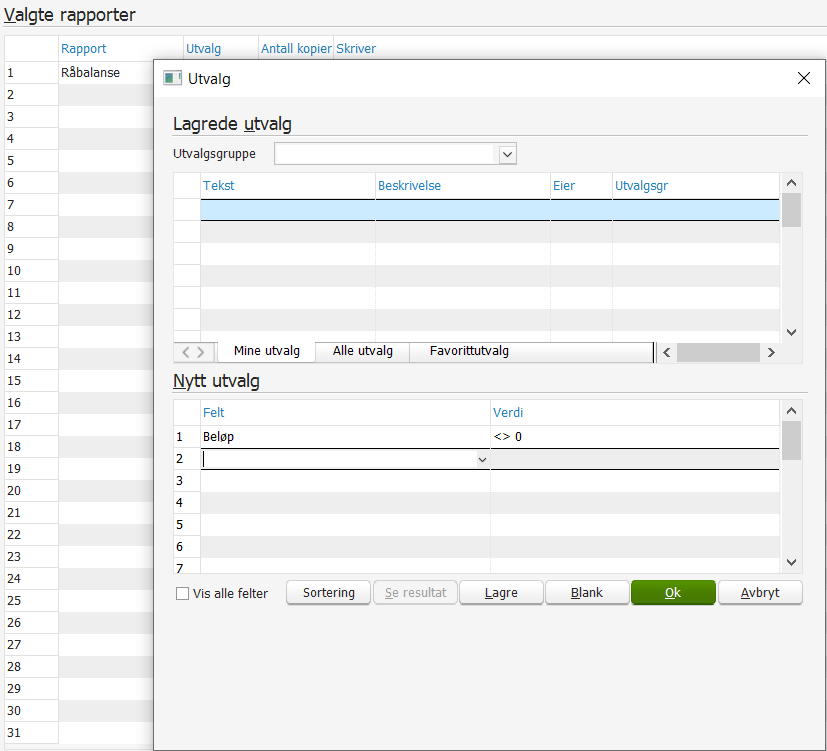Click the Lagrede utvalg vertical scrollbar thumb

pyautogui.click(x=791, y=210)
